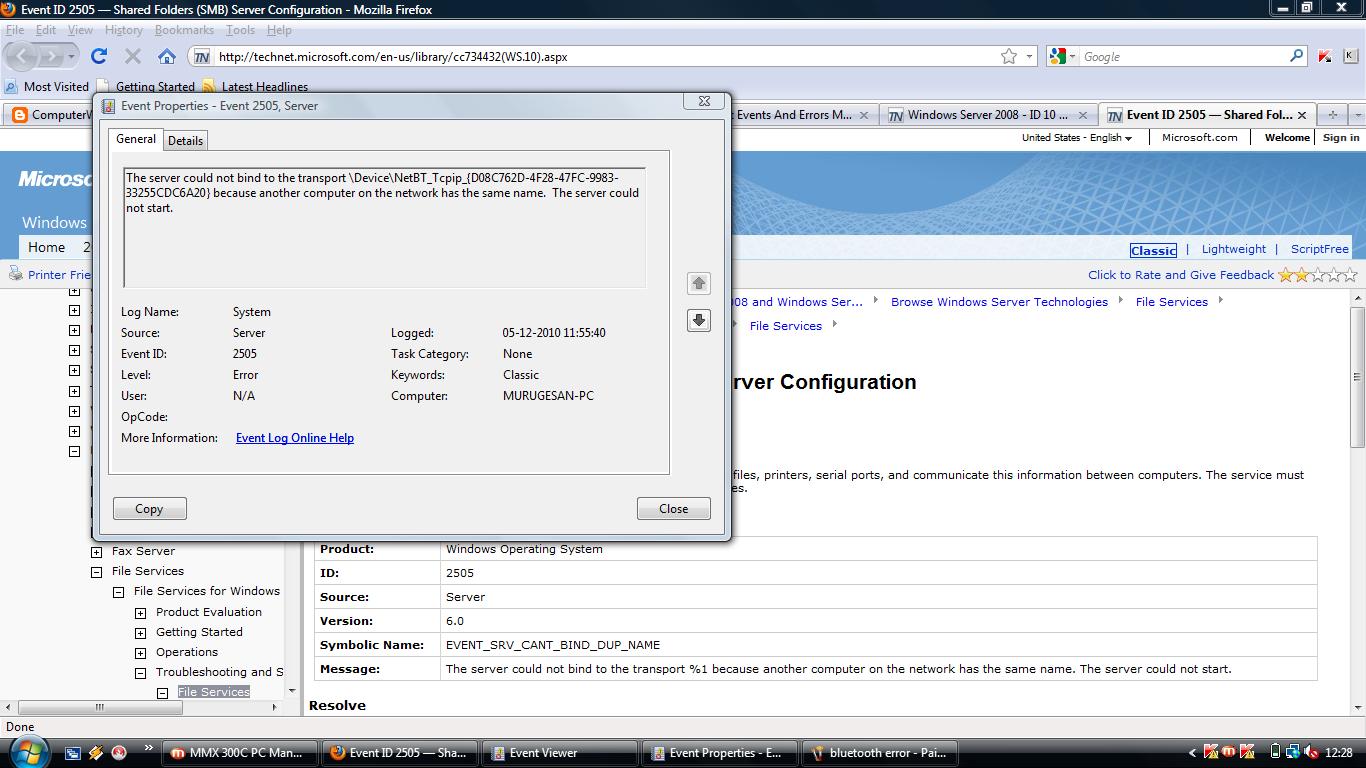Show previous event with the up arrow
Viewport: 1366px width, 768px height.
(x=699, y=283)
